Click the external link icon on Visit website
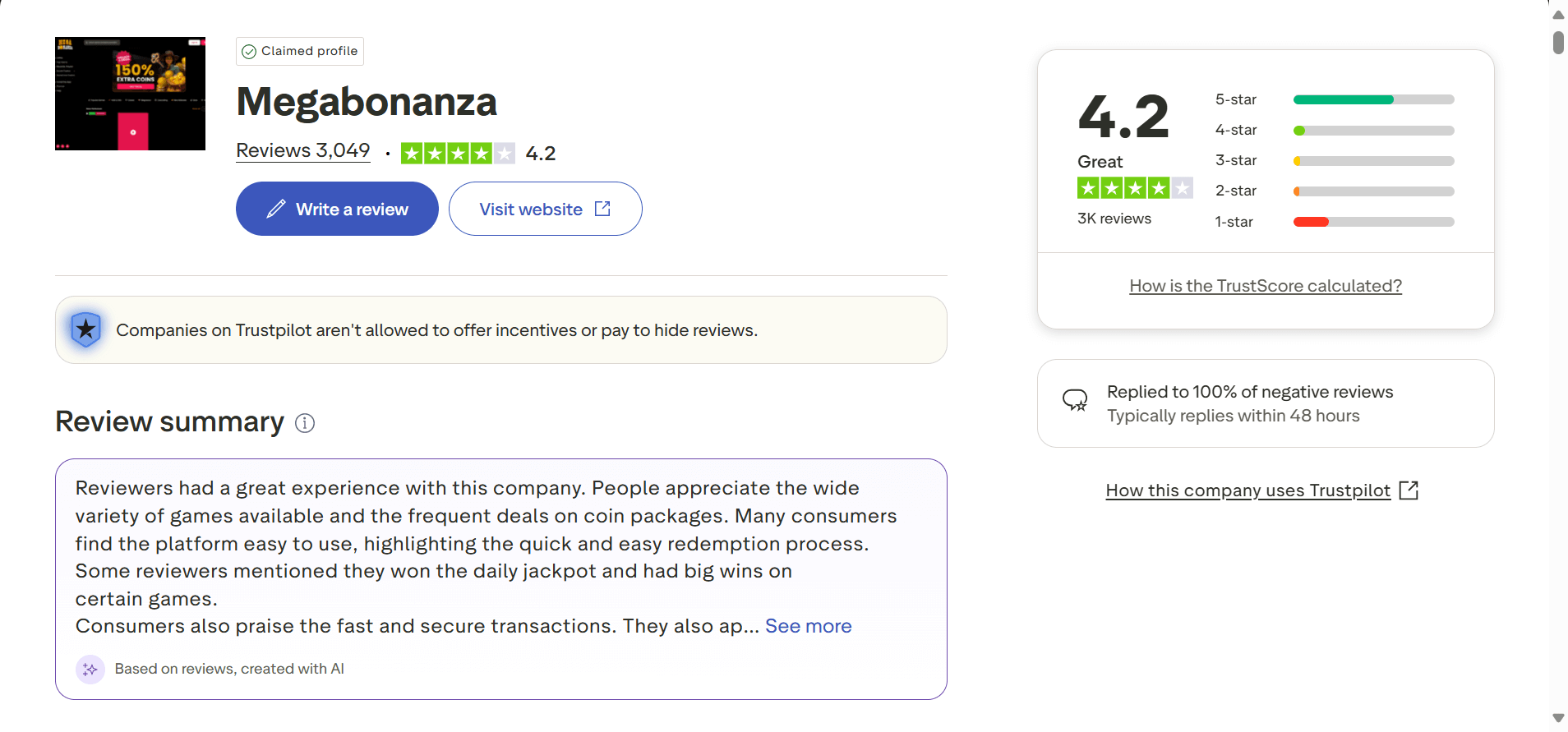1568x732 pixels. pyautogui.click(x=602, y=209)
